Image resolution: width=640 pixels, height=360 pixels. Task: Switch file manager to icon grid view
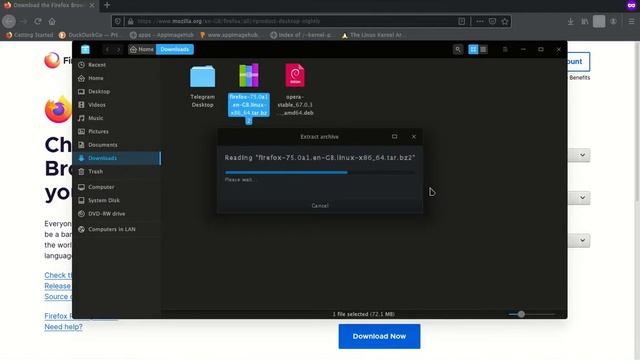click(473, 49)
